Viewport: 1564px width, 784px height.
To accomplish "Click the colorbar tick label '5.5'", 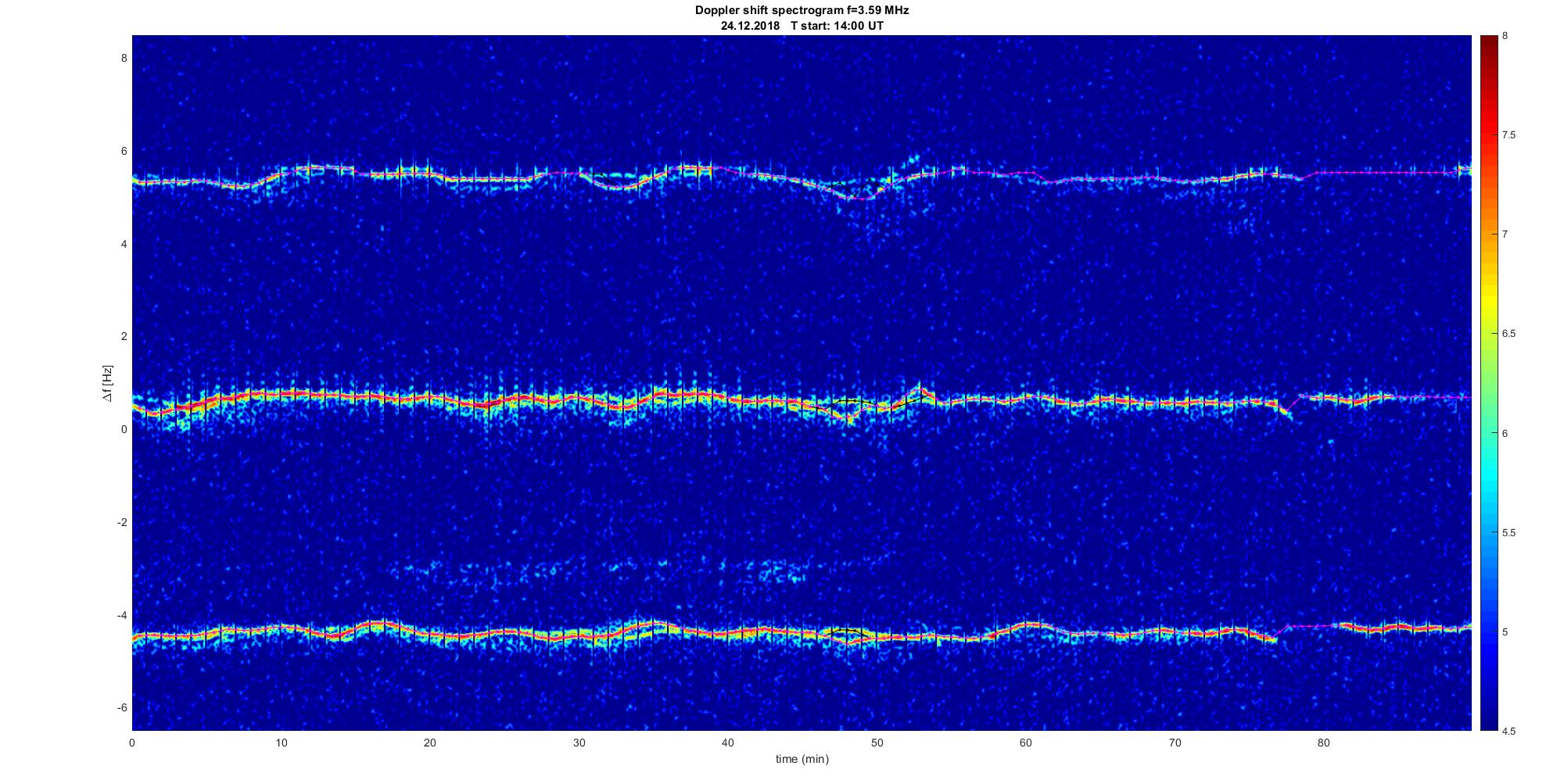I will (1509, 532).
